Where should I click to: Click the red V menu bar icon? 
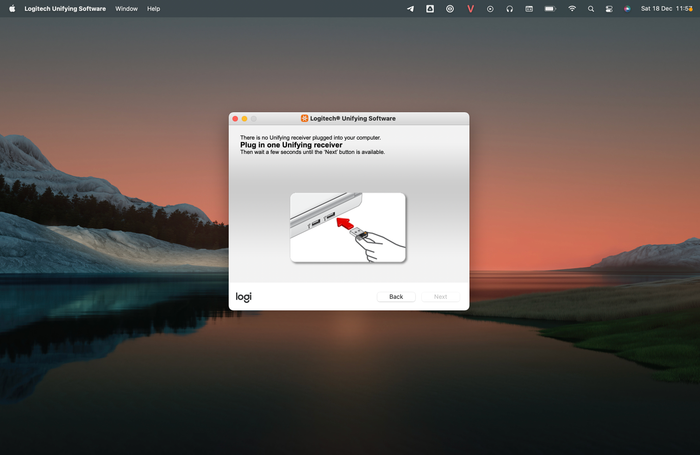tap(470, 8)
